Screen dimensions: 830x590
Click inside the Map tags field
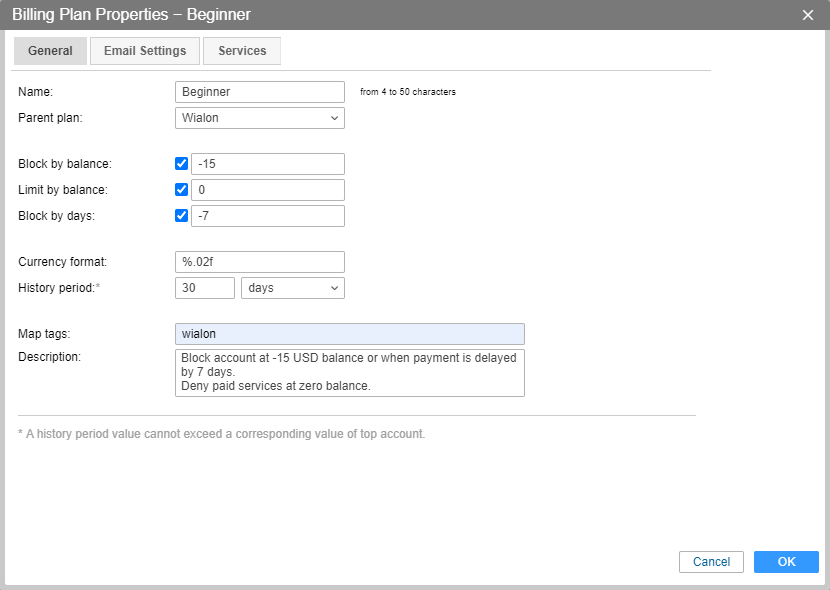coord(349,334)
